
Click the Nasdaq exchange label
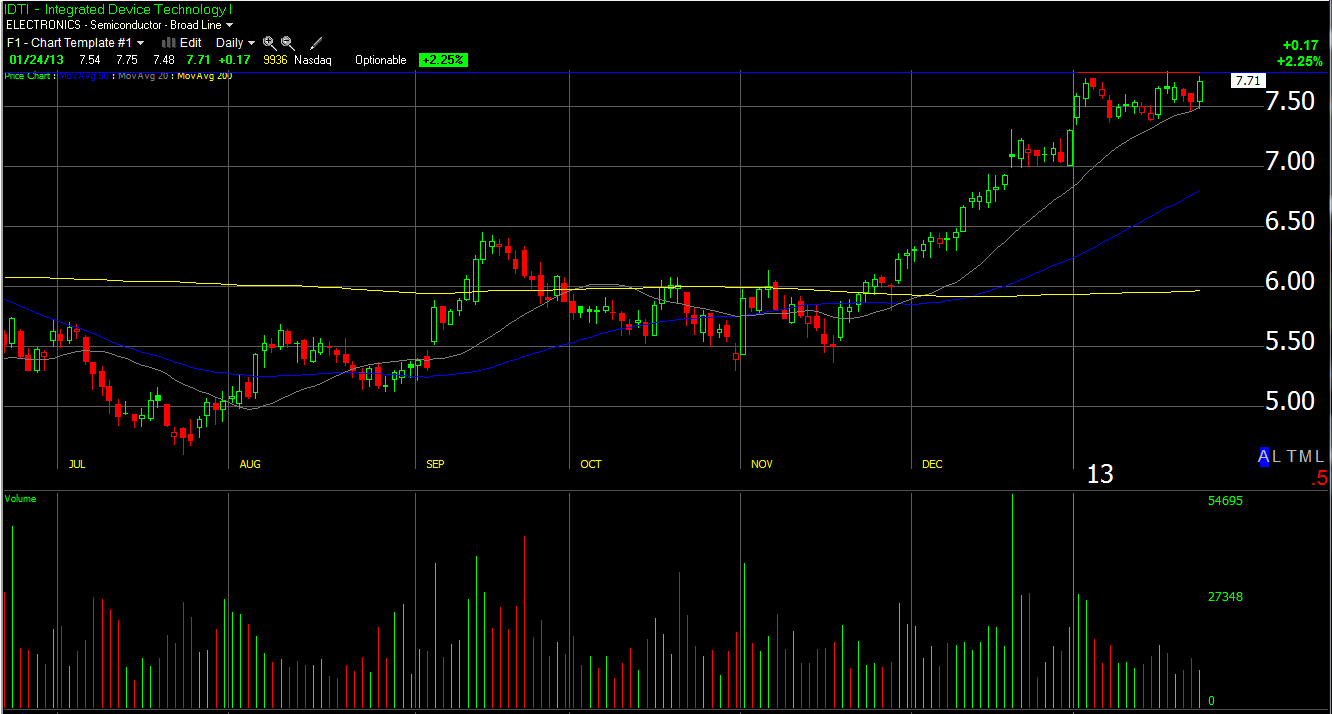point(314,60)
